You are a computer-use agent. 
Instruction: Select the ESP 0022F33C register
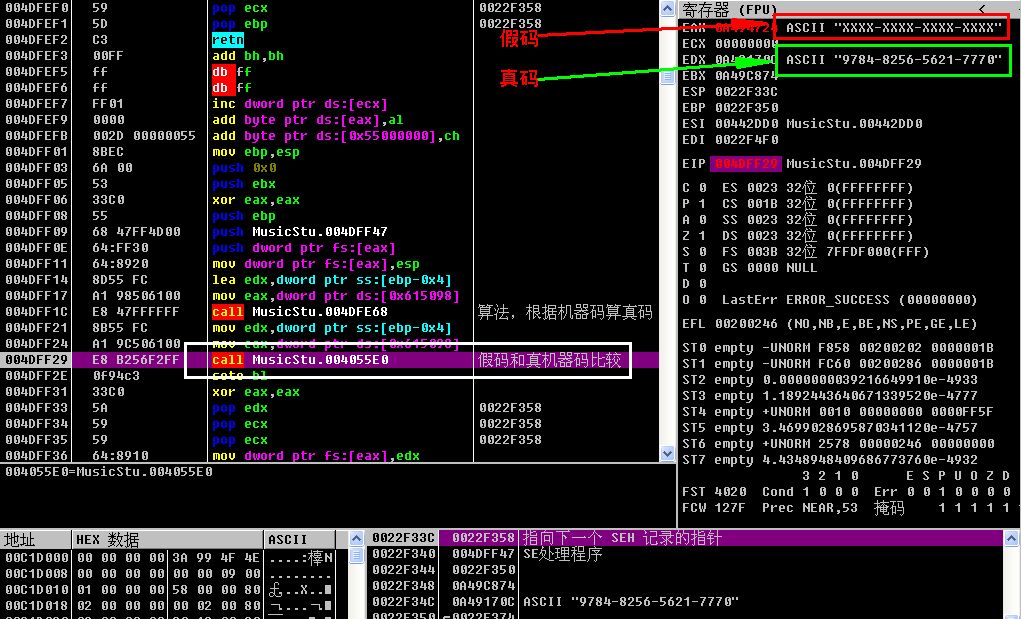click(730, 92)
